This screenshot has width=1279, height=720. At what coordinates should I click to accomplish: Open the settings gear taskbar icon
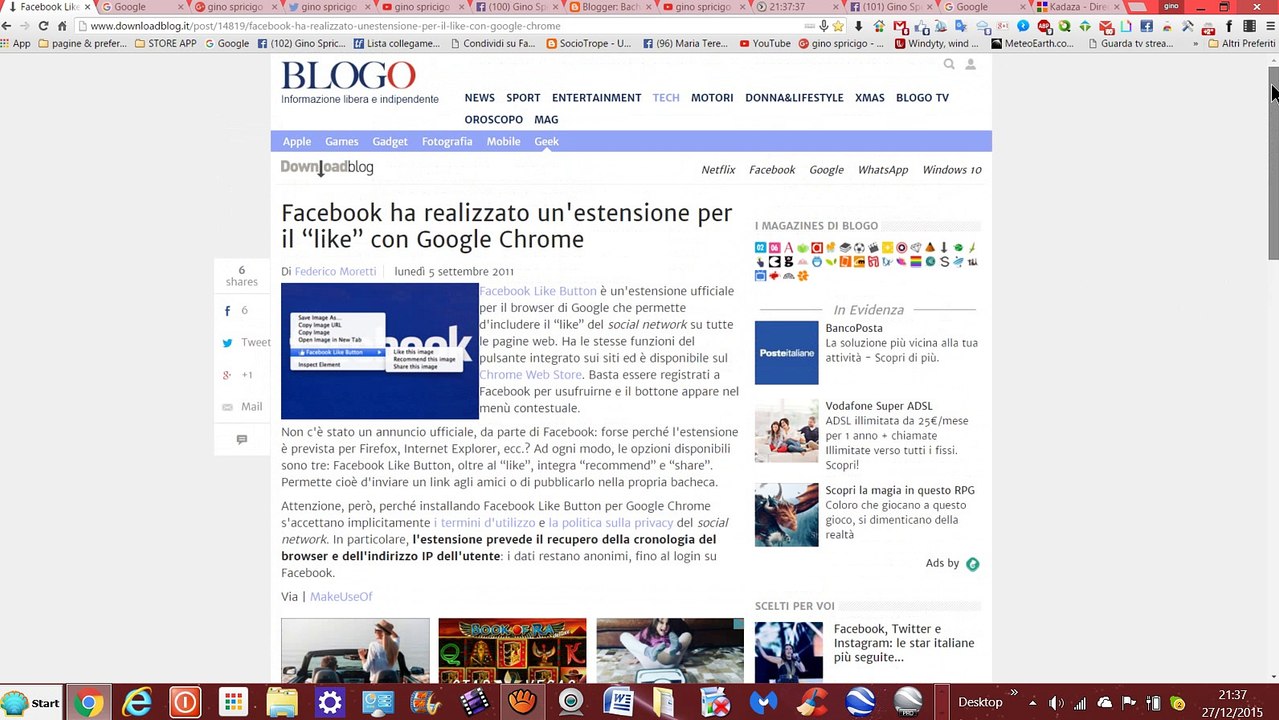329,703
